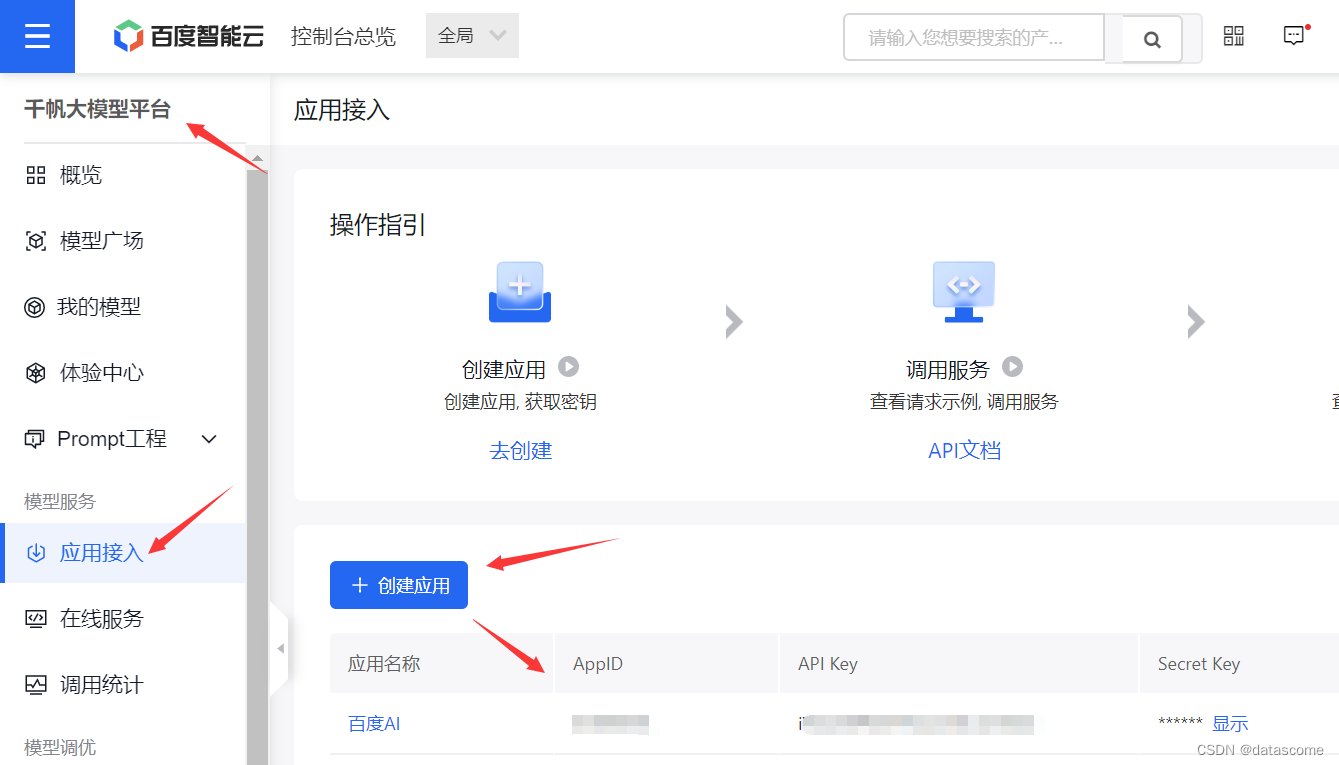Click the 我的模型 icon
1339x765 pixels.
pos(35,307)
